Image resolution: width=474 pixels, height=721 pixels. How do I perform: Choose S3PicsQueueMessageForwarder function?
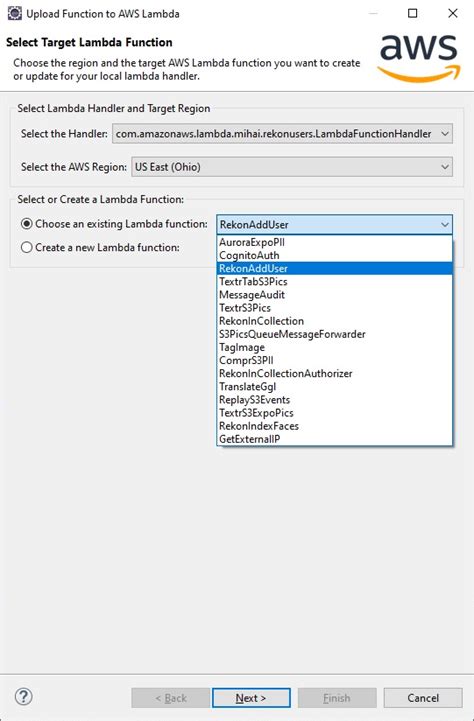pyautogui.click(x=335, y=334)
